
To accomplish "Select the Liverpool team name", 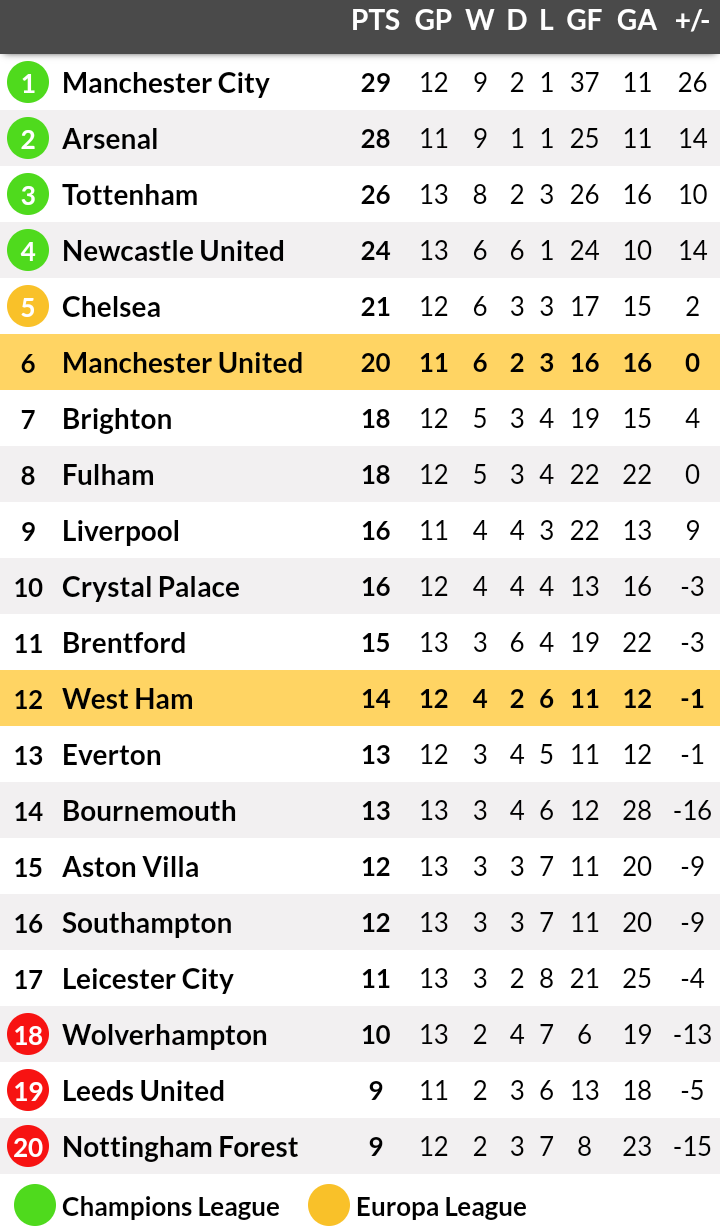I will [121, 531].
